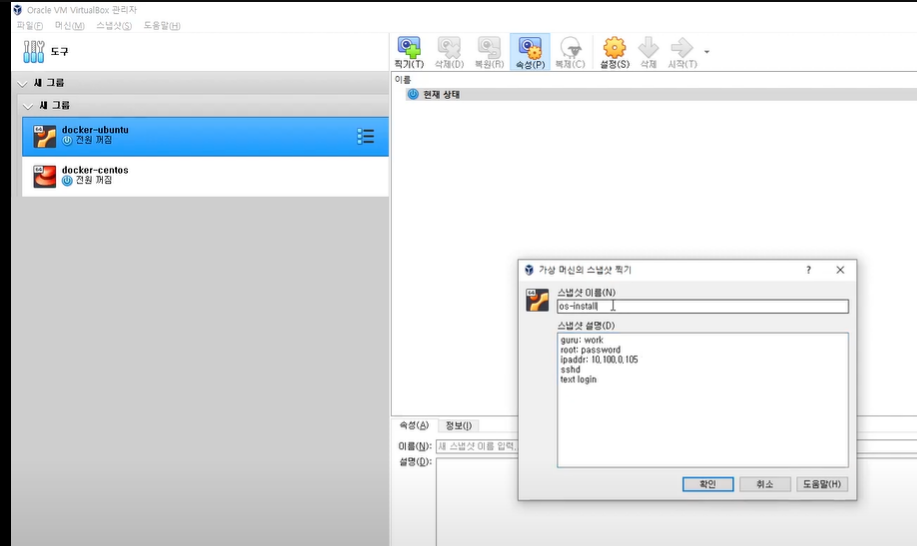Click the 현재 상태 power state icon

413,94
